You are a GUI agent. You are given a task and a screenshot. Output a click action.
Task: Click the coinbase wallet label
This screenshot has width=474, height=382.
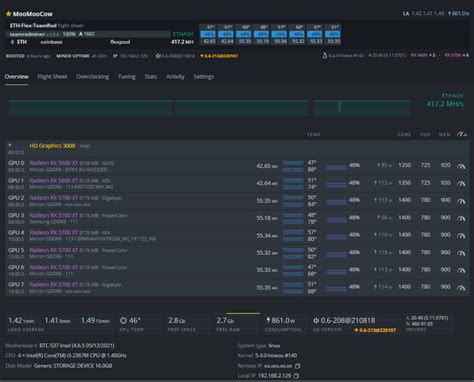pyautogui.click(x=51, y=42)
